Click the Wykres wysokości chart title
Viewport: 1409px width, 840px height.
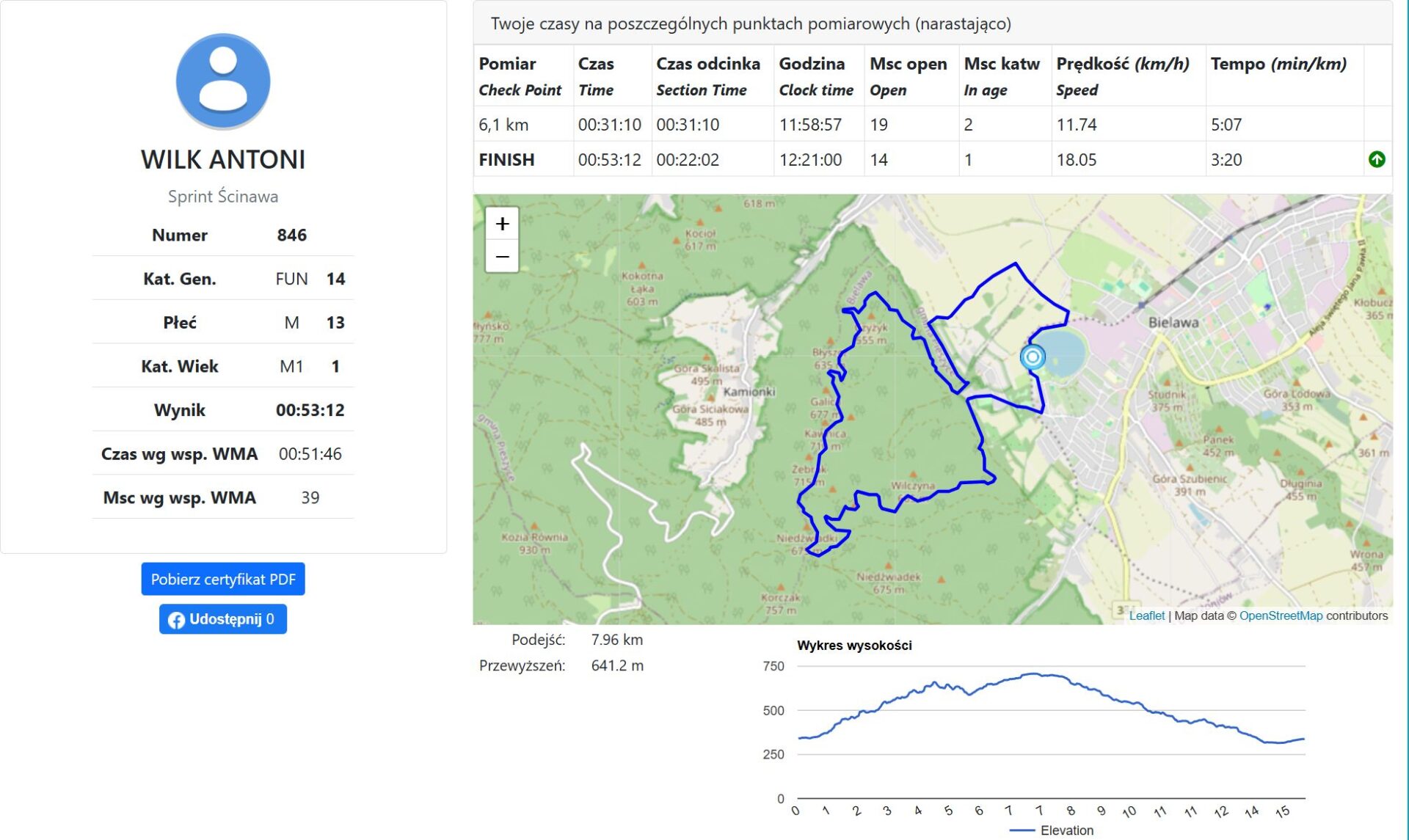[x=854, y=646]
